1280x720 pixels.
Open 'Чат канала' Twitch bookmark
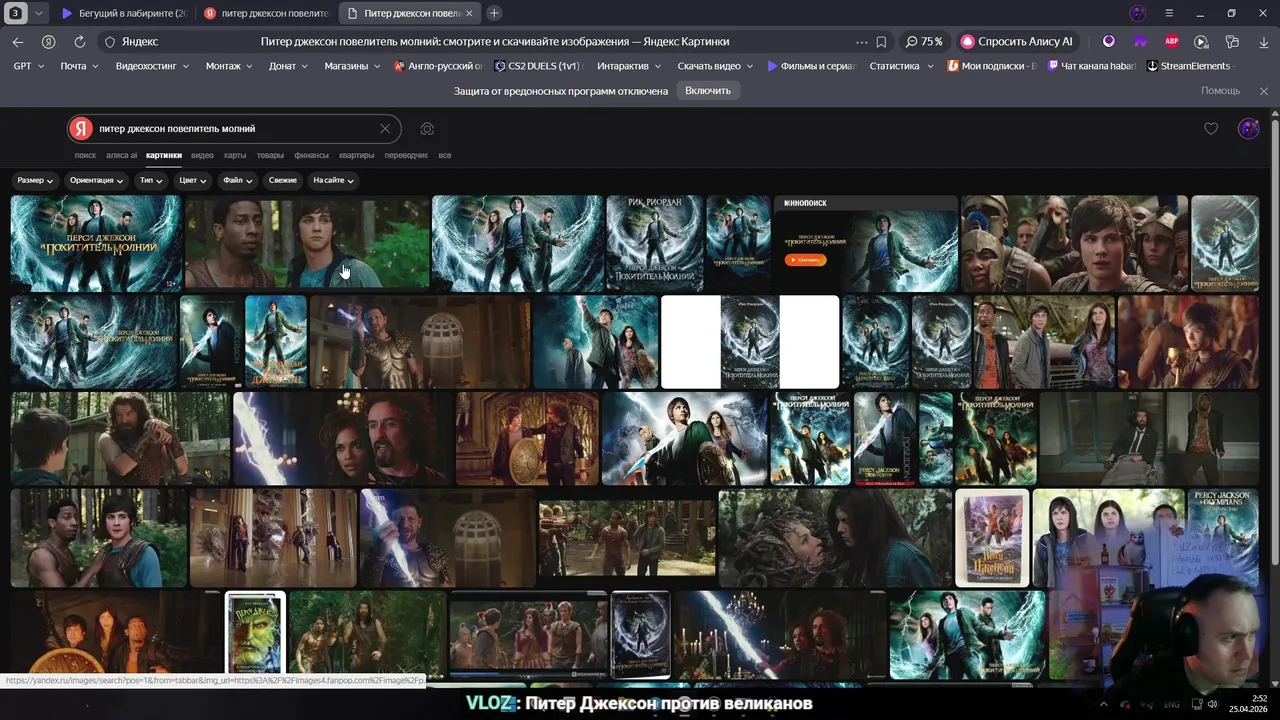[x=1093, y=66]
